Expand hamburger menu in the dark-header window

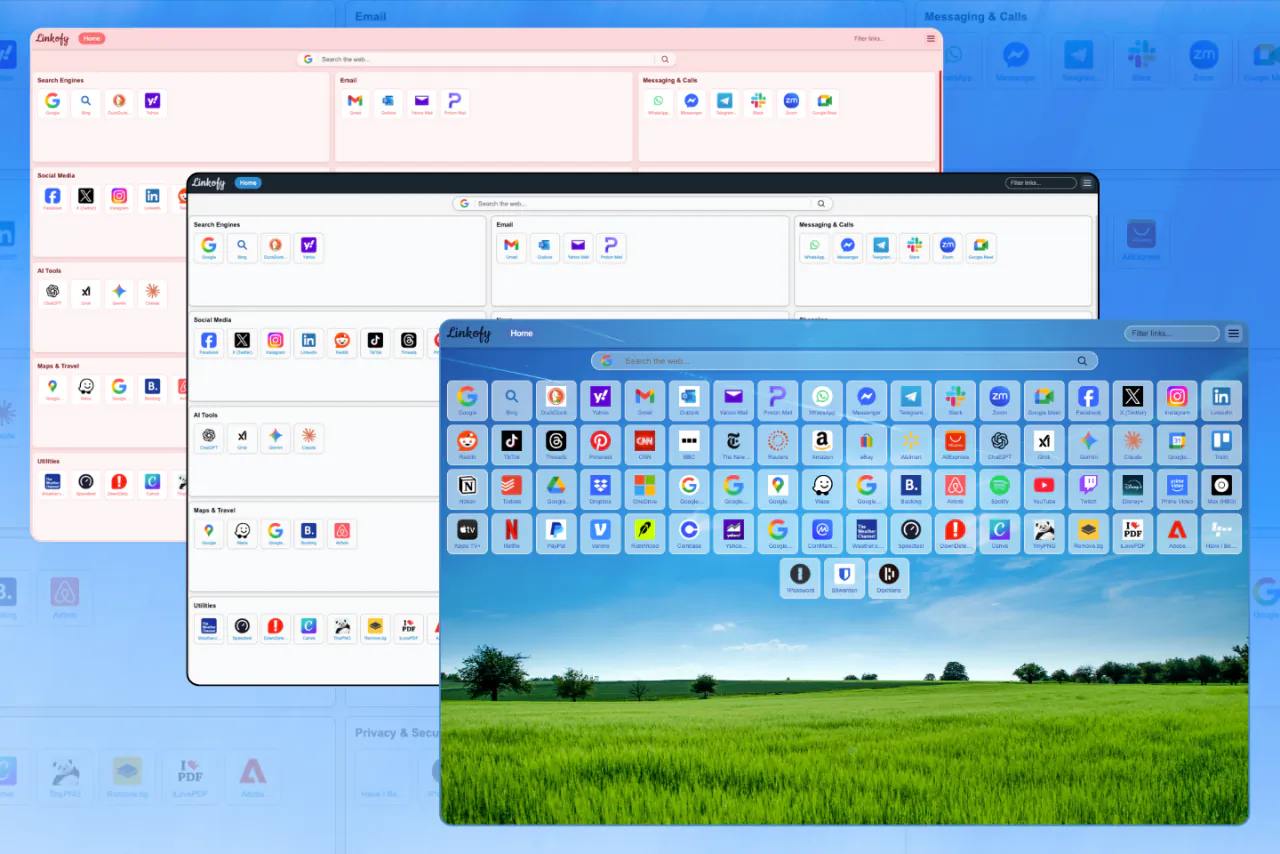[1087, 183]
